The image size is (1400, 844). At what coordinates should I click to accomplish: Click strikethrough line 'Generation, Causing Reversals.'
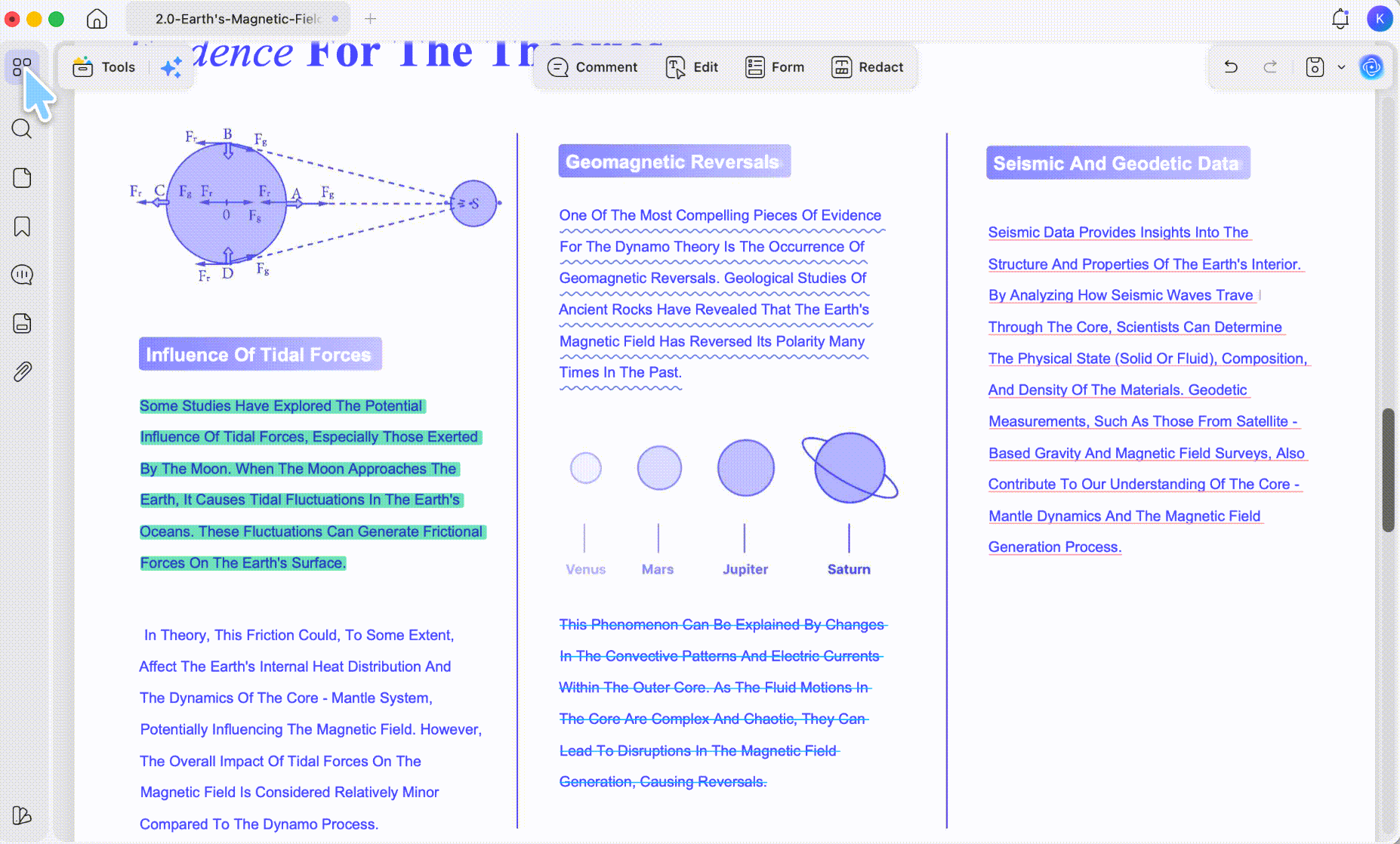[663, 782]
